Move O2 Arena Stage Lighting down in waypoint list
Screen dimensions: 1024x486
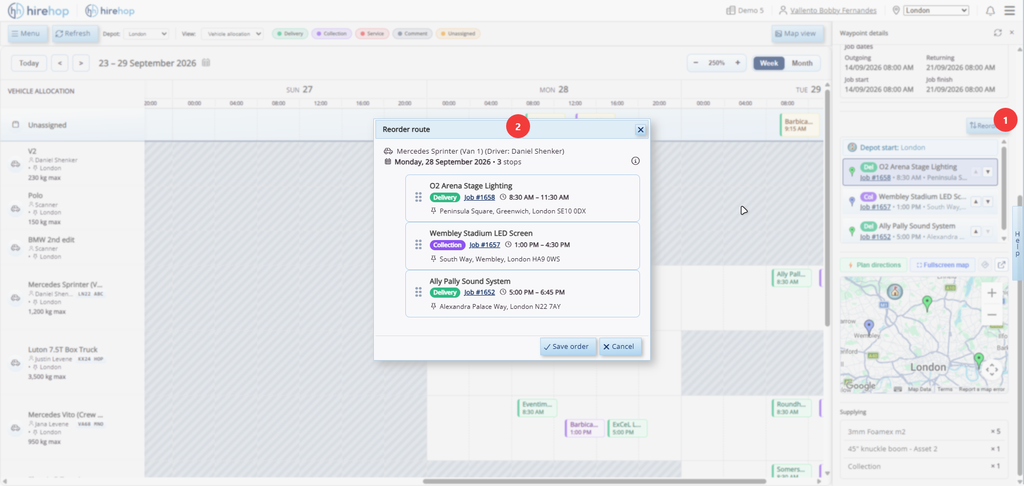pos(987,172)
